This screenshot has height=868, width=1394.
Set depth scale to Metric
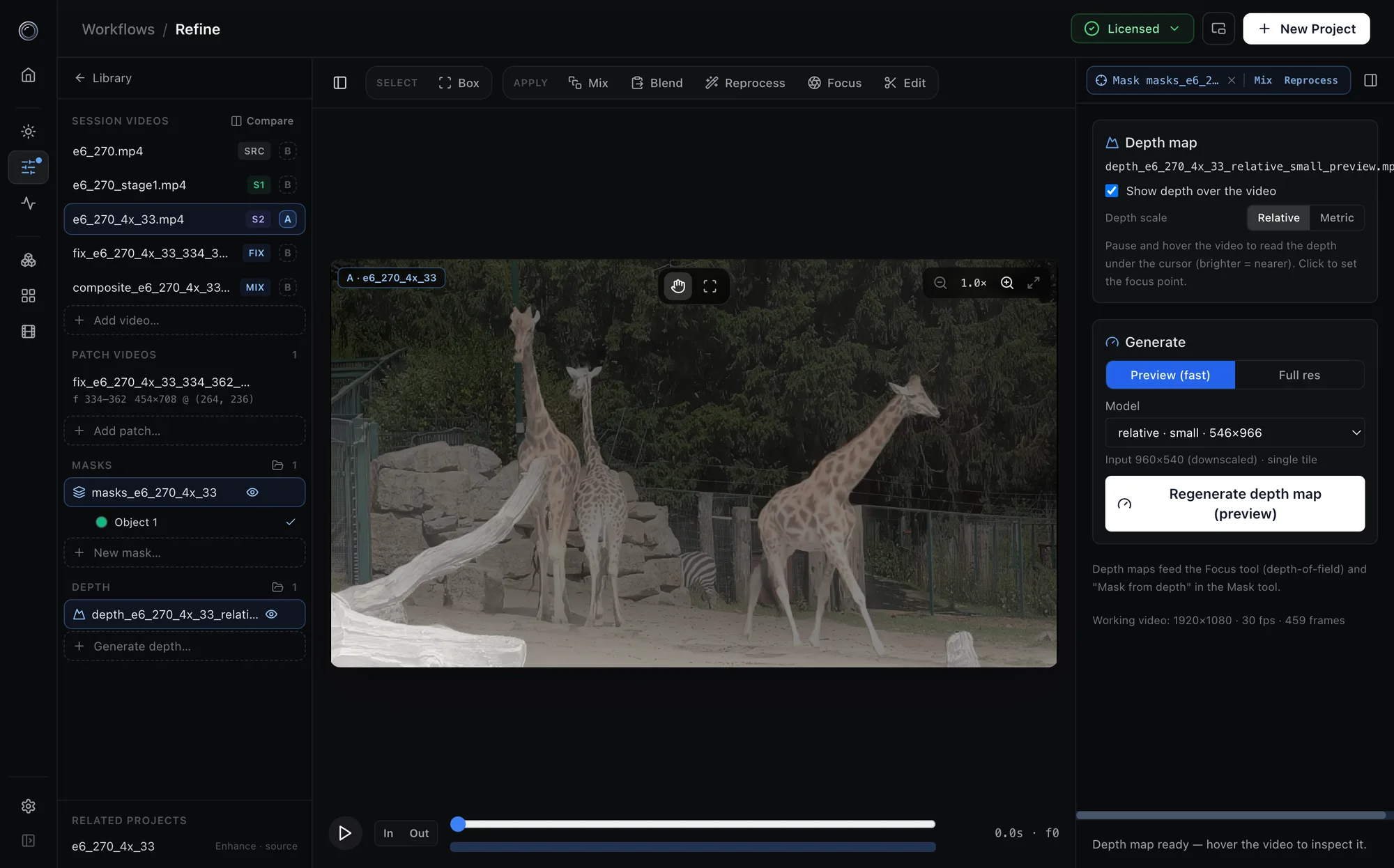(x=1337, y=218)
